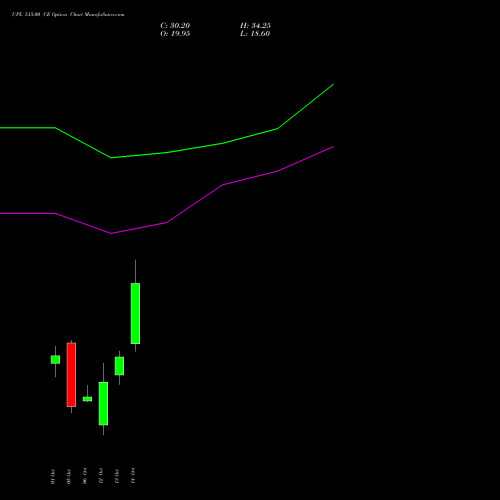The width and height of the screenshot is (500, 500).
Task: Click the '06 Oct' date axis label
Action: 85,476
